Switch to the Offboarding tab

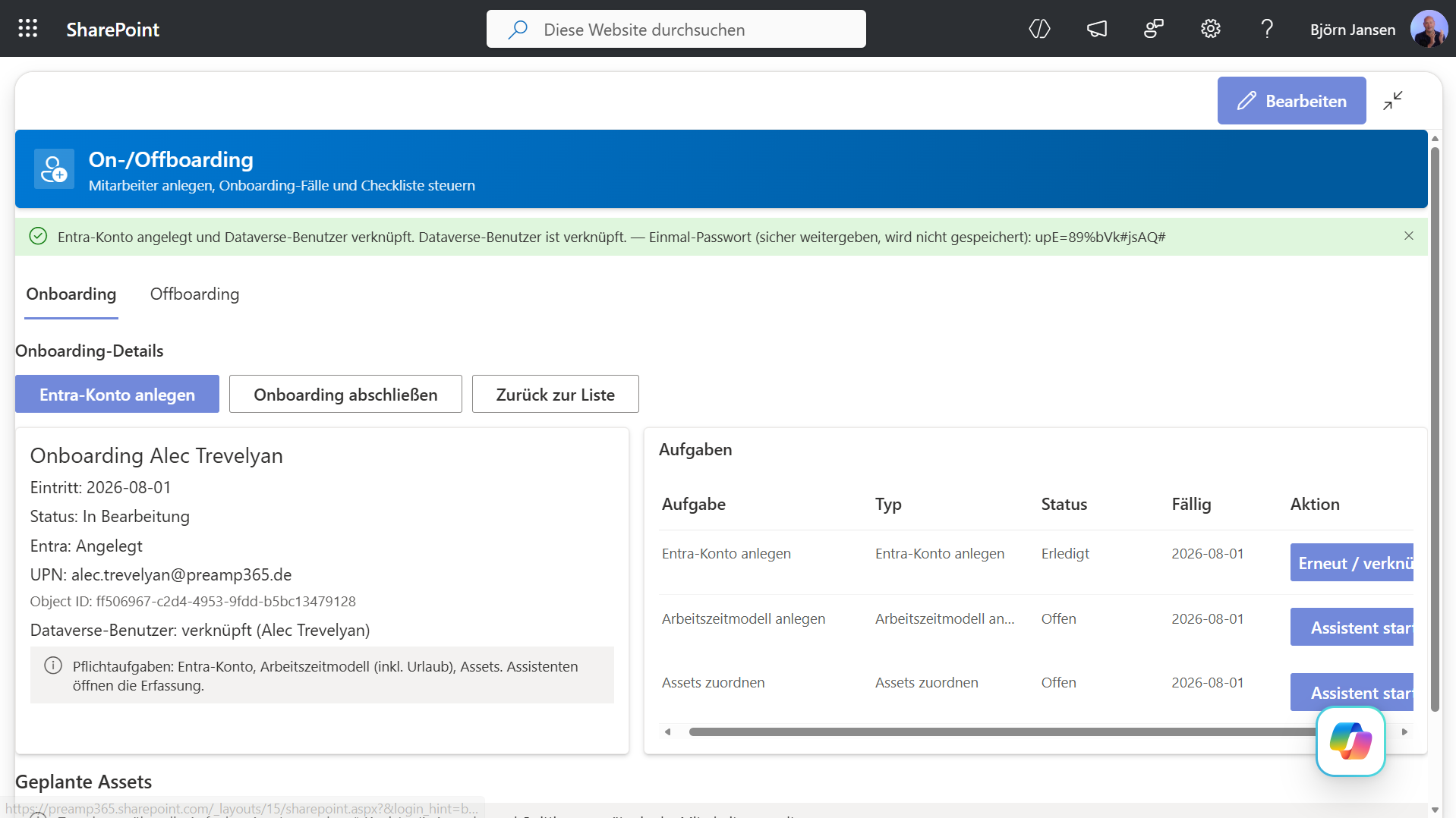(194, 294)
